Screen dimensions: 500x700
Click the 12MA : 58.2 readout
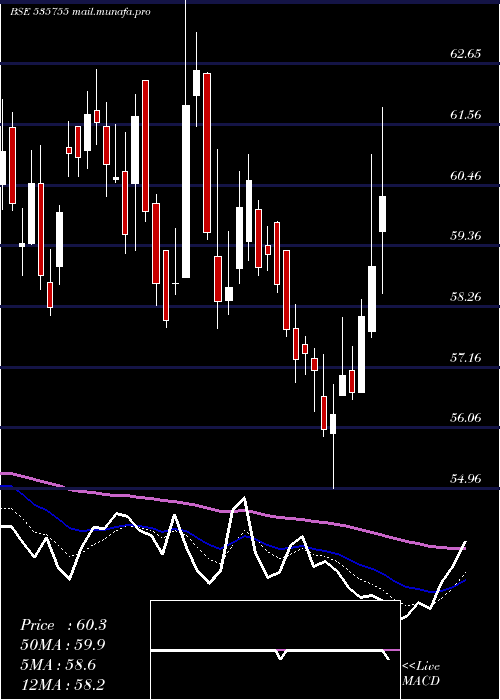(x=63, y=684)
